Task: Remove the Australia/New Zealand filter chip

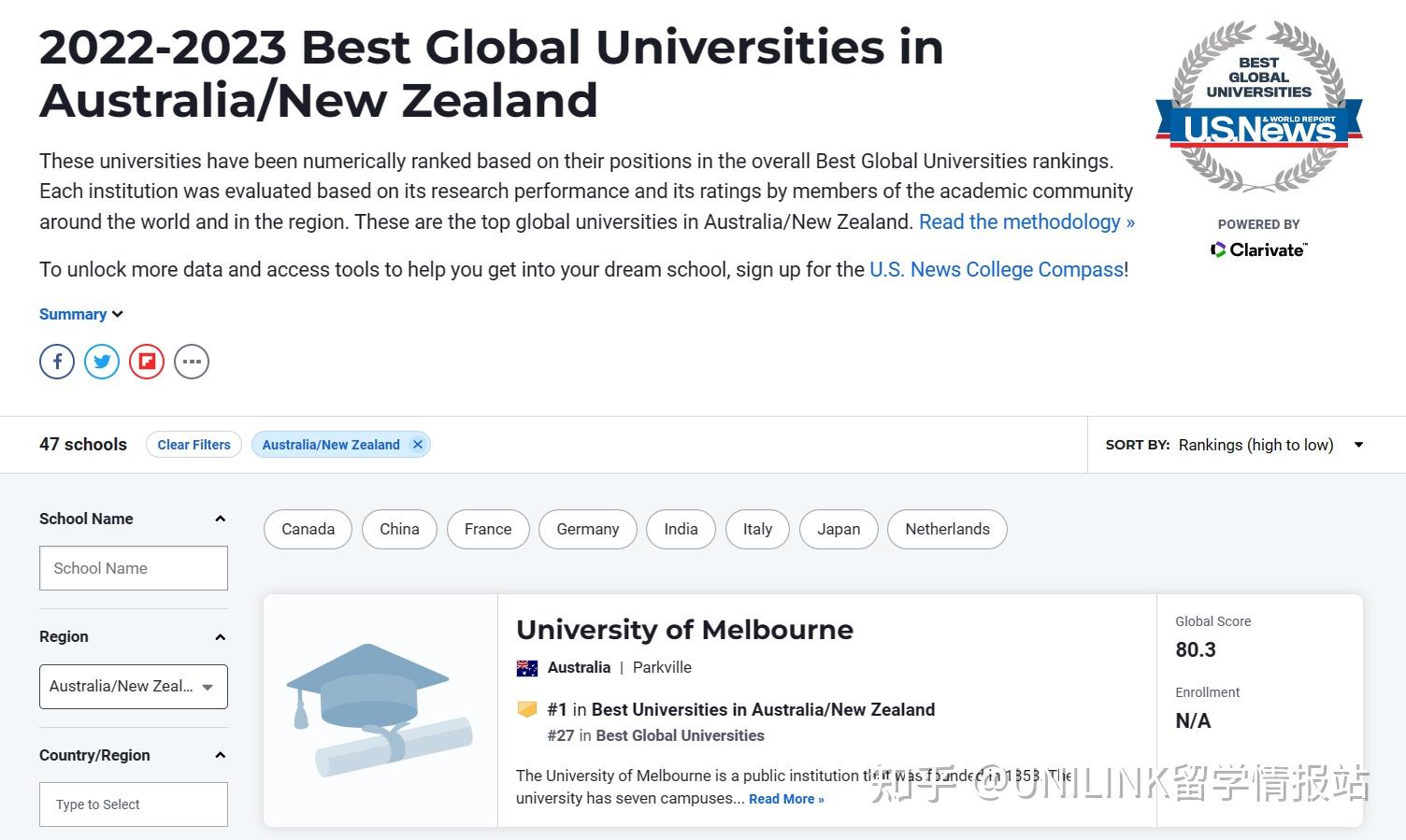Action: [x=418, y=444]
